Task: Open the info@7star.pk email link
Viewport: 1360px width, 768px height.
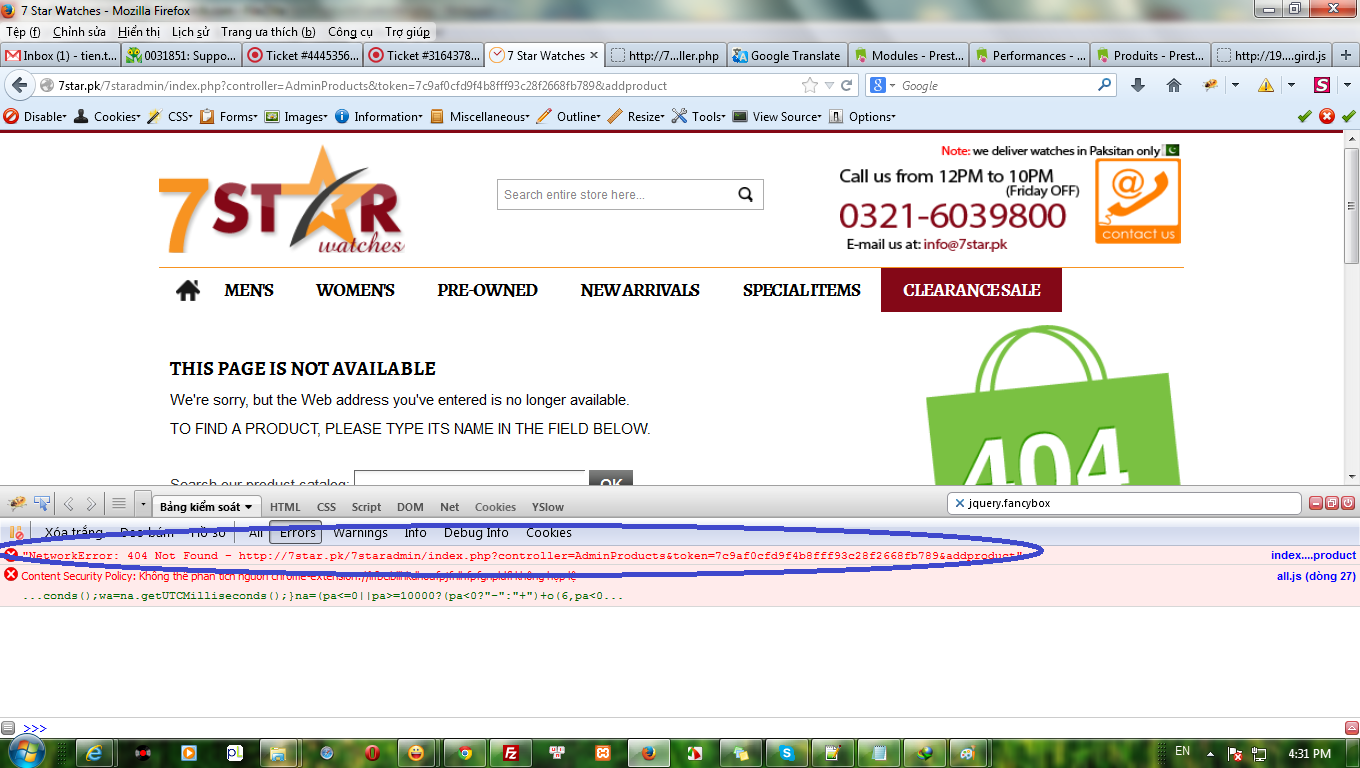Action: 965,244
